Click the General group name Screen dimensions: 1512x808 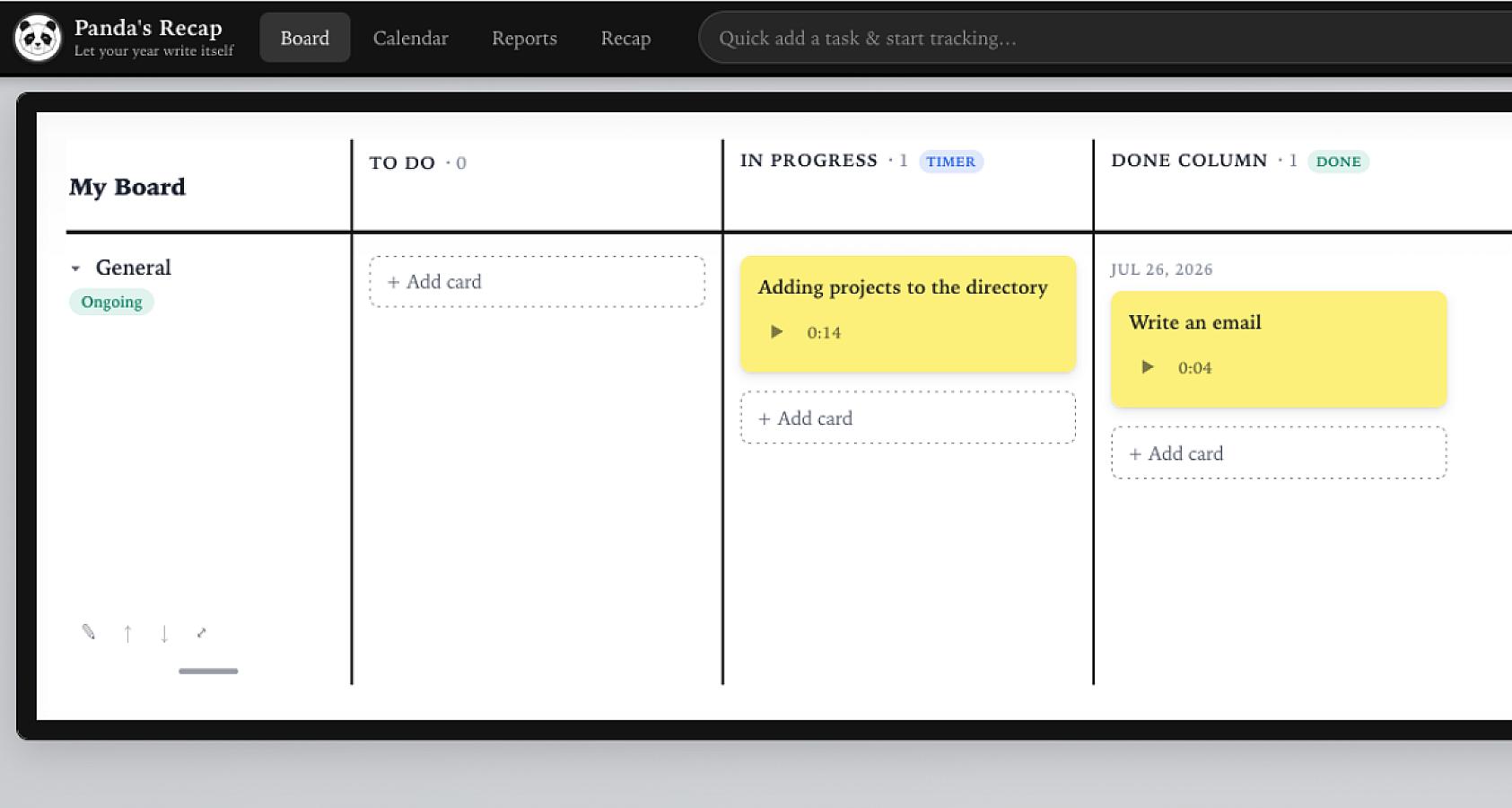(133, 268)
